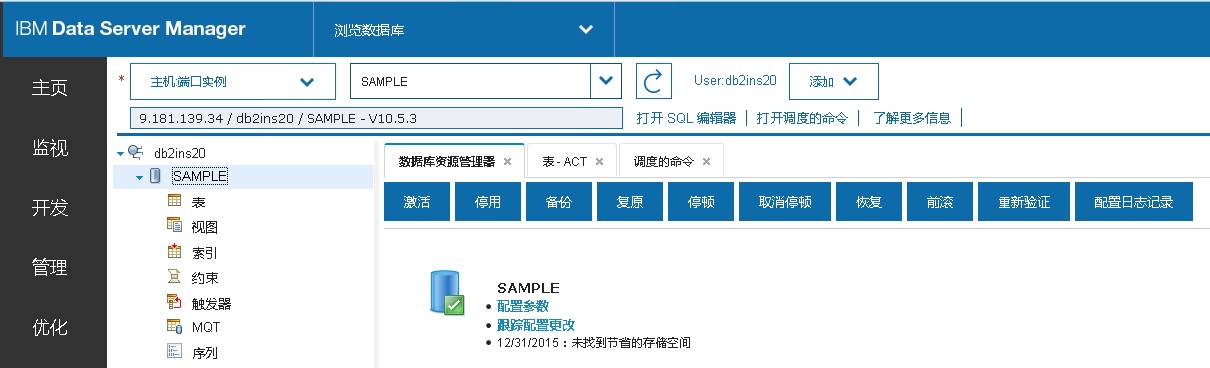Click the 配置日志记录 button
Image resolution: width=1210 pixels, height=368 pixels.
click(x=1134, y=201)
